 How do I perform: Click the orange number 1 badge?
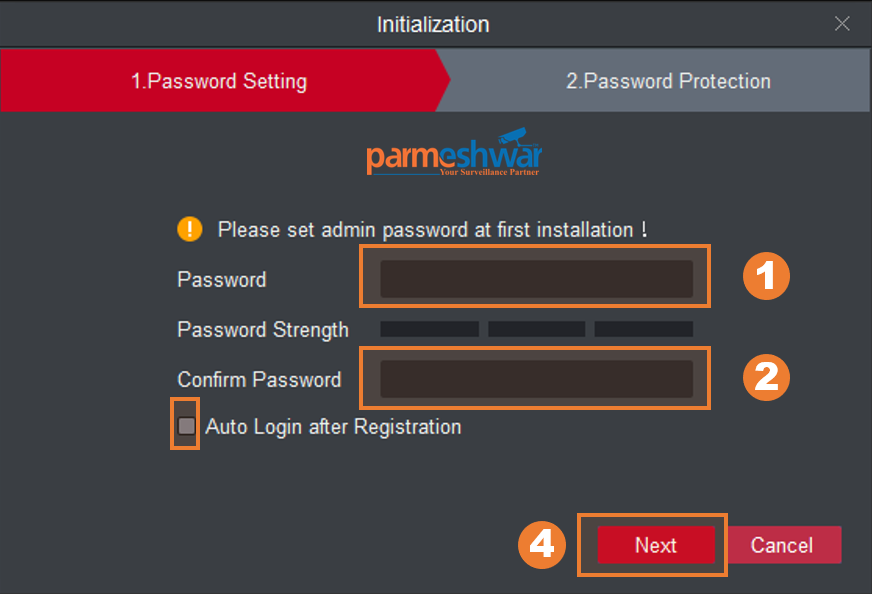765,276
